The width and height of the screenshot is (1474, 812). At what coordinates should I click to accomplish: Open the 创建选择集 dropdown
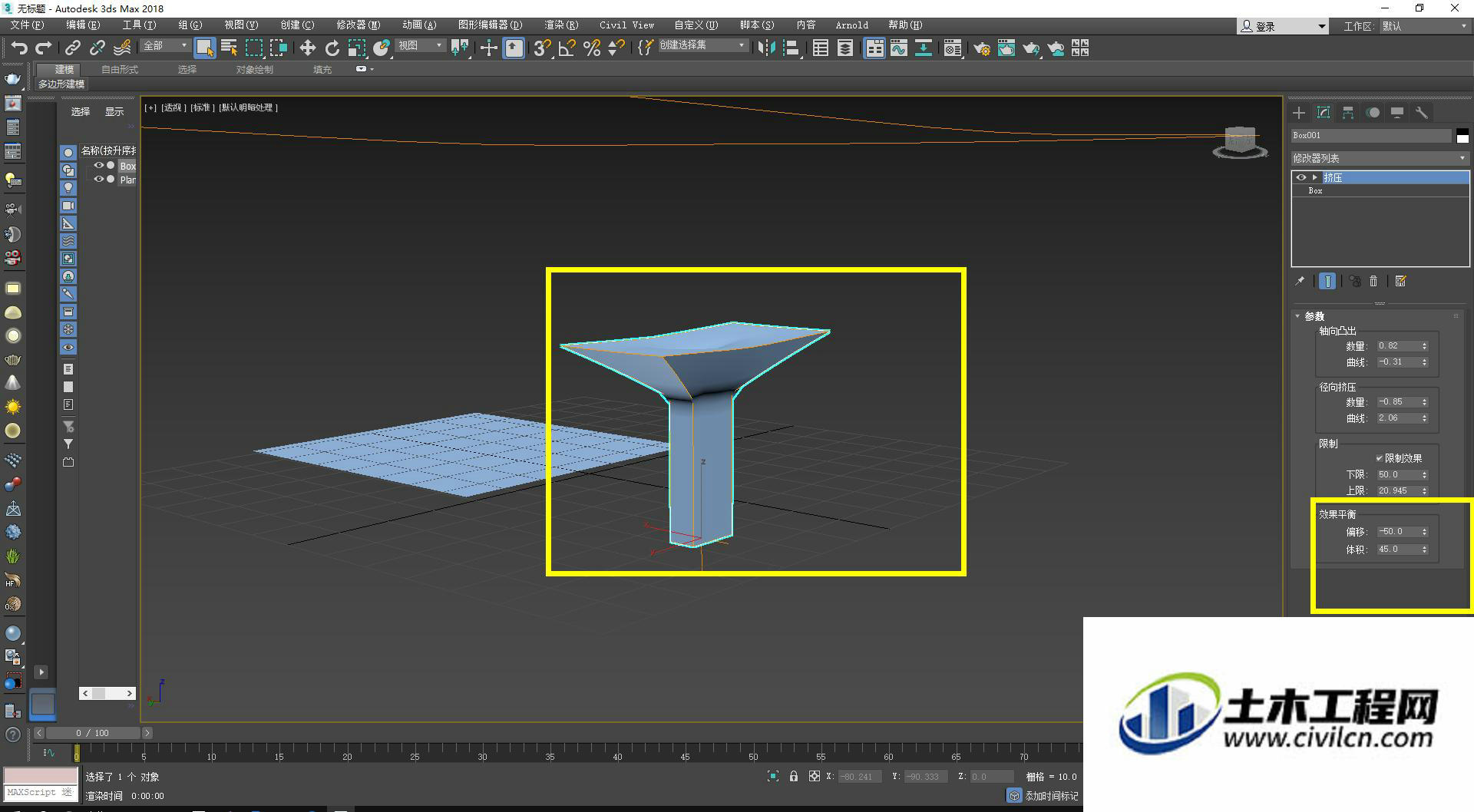(702, 46)
